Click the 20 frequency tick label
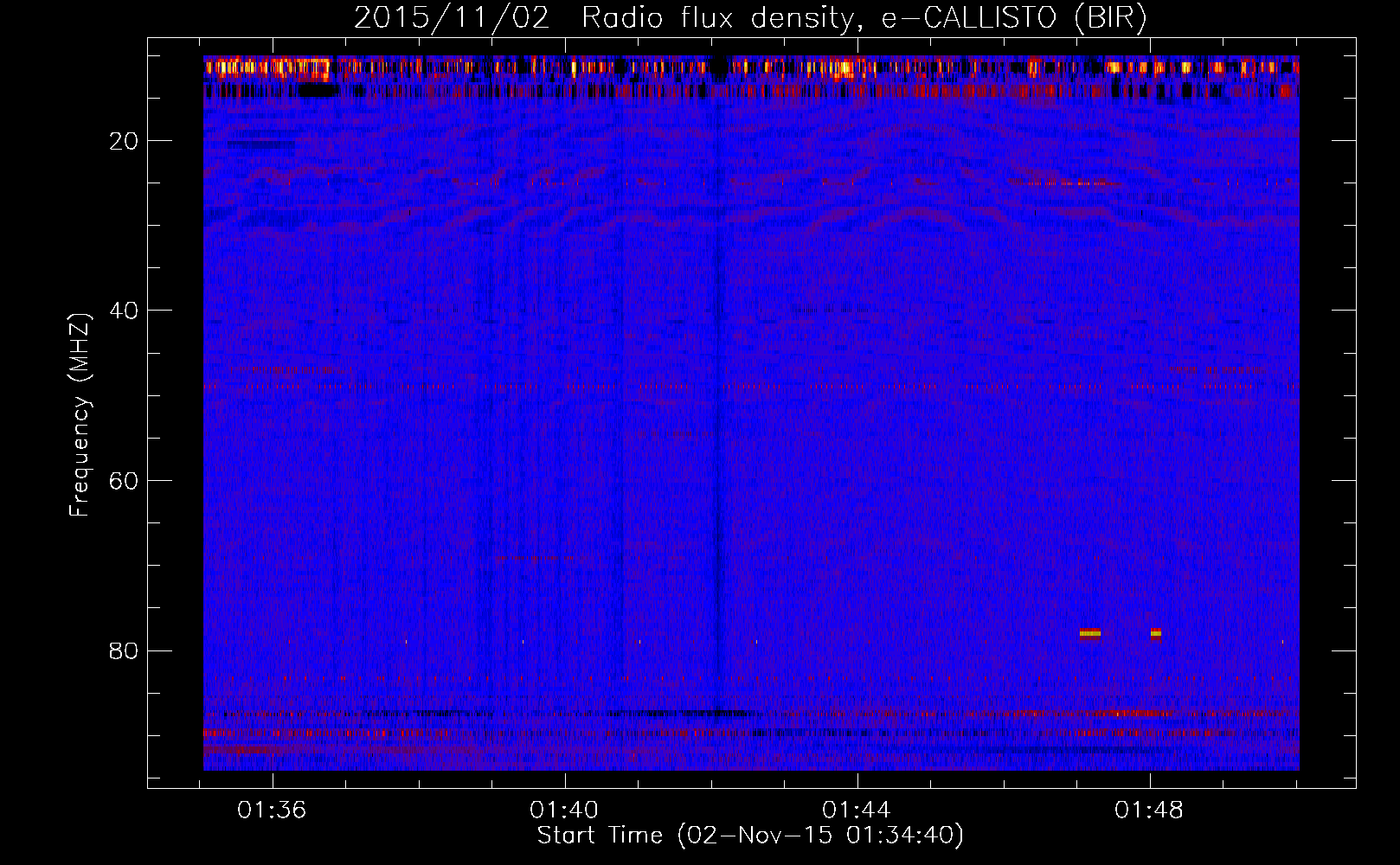 [125, 141]
